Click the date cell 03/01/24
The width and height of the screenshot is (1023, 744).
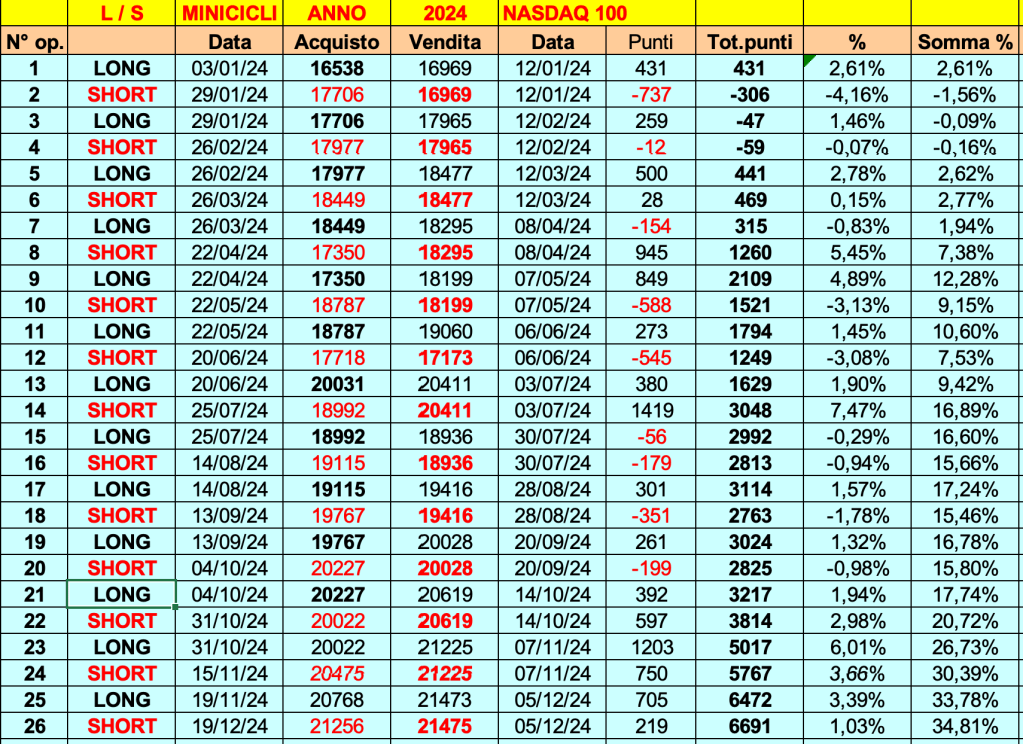(229, 68)
